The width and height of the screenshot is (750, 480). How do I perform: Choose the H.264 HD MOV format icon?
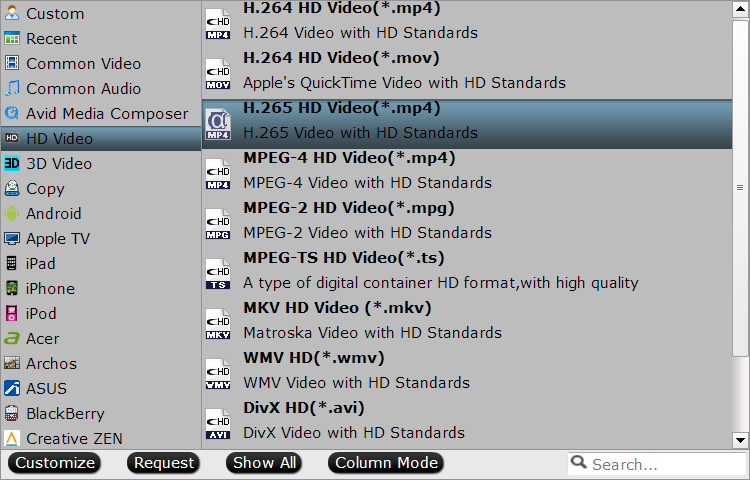coord(218,74)
